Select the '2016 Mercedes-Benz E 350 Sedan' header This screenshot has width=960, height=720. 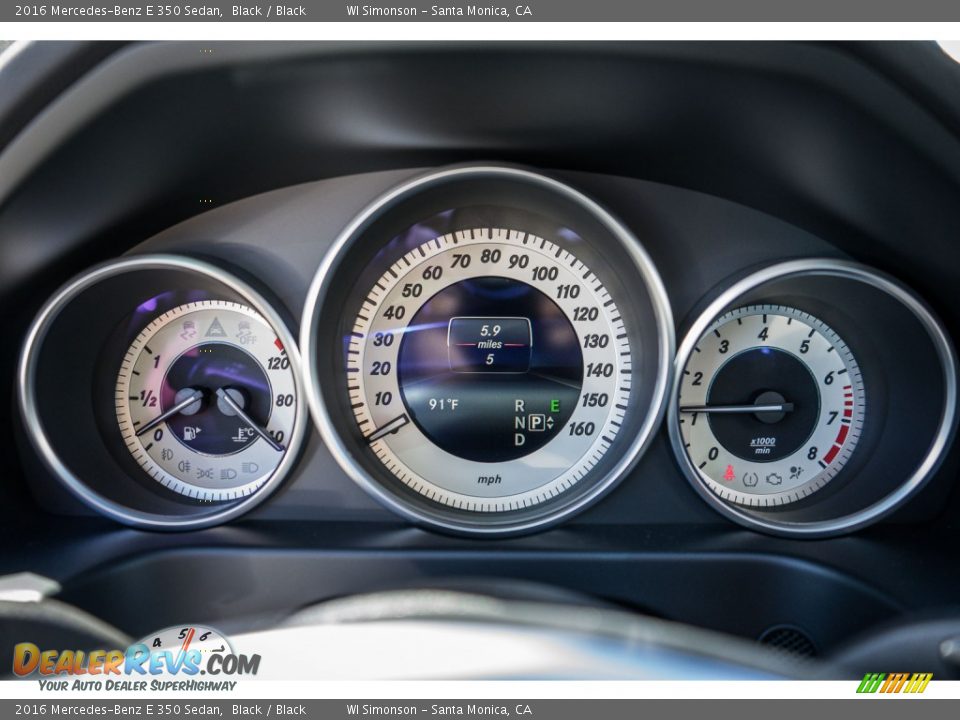pos(120,12)
